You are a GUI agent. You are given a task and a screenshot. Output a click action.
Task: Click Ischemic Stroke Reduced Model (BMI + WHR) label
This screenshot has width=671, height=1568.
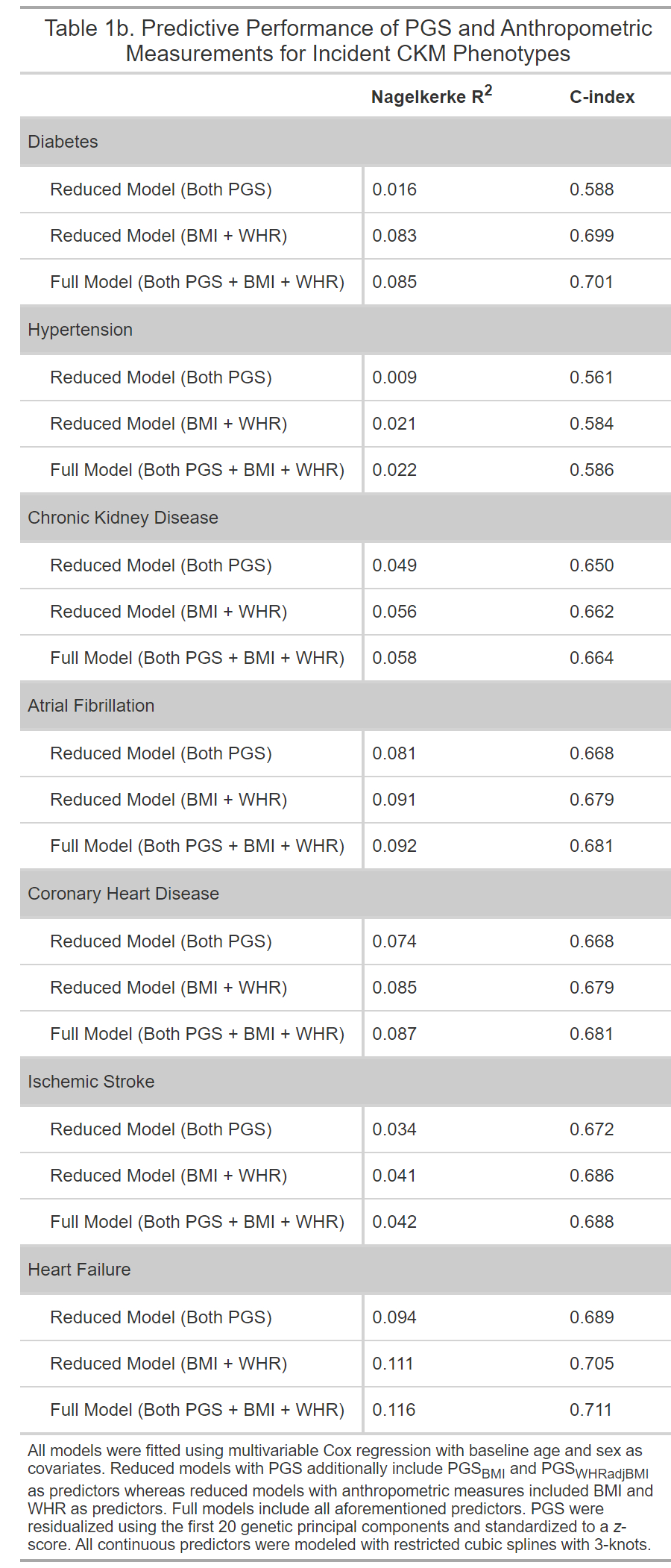coord(168,1176)
